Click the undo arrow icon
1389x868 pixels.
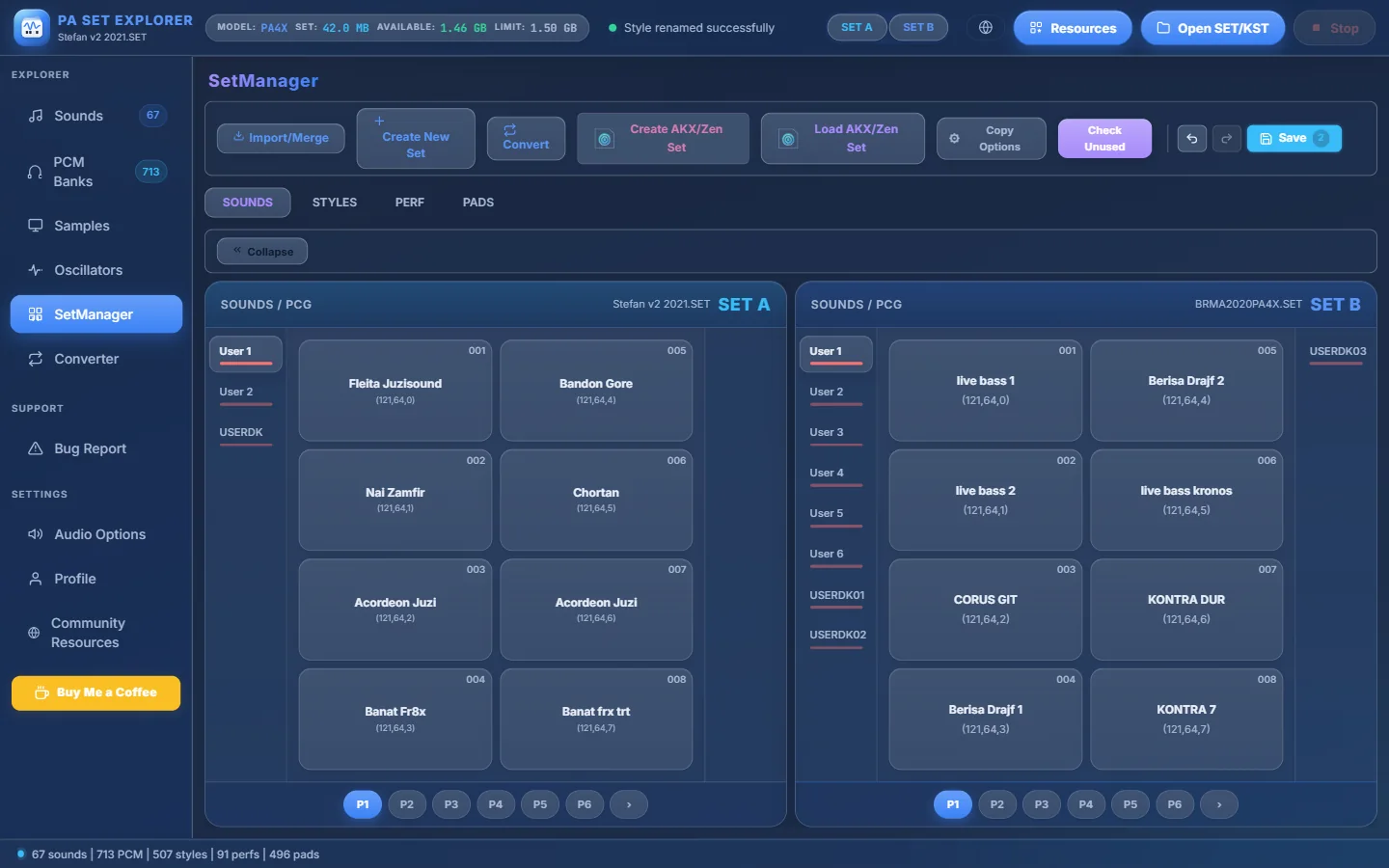[1191, 139]
